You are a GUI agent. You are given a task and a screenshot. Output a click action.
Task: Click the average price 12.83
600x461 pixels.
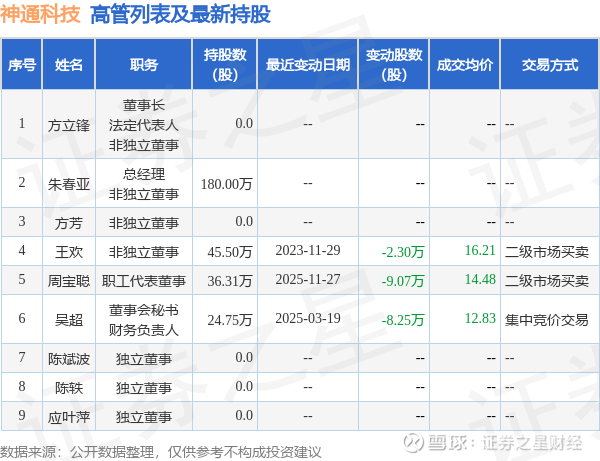point(480,318)
